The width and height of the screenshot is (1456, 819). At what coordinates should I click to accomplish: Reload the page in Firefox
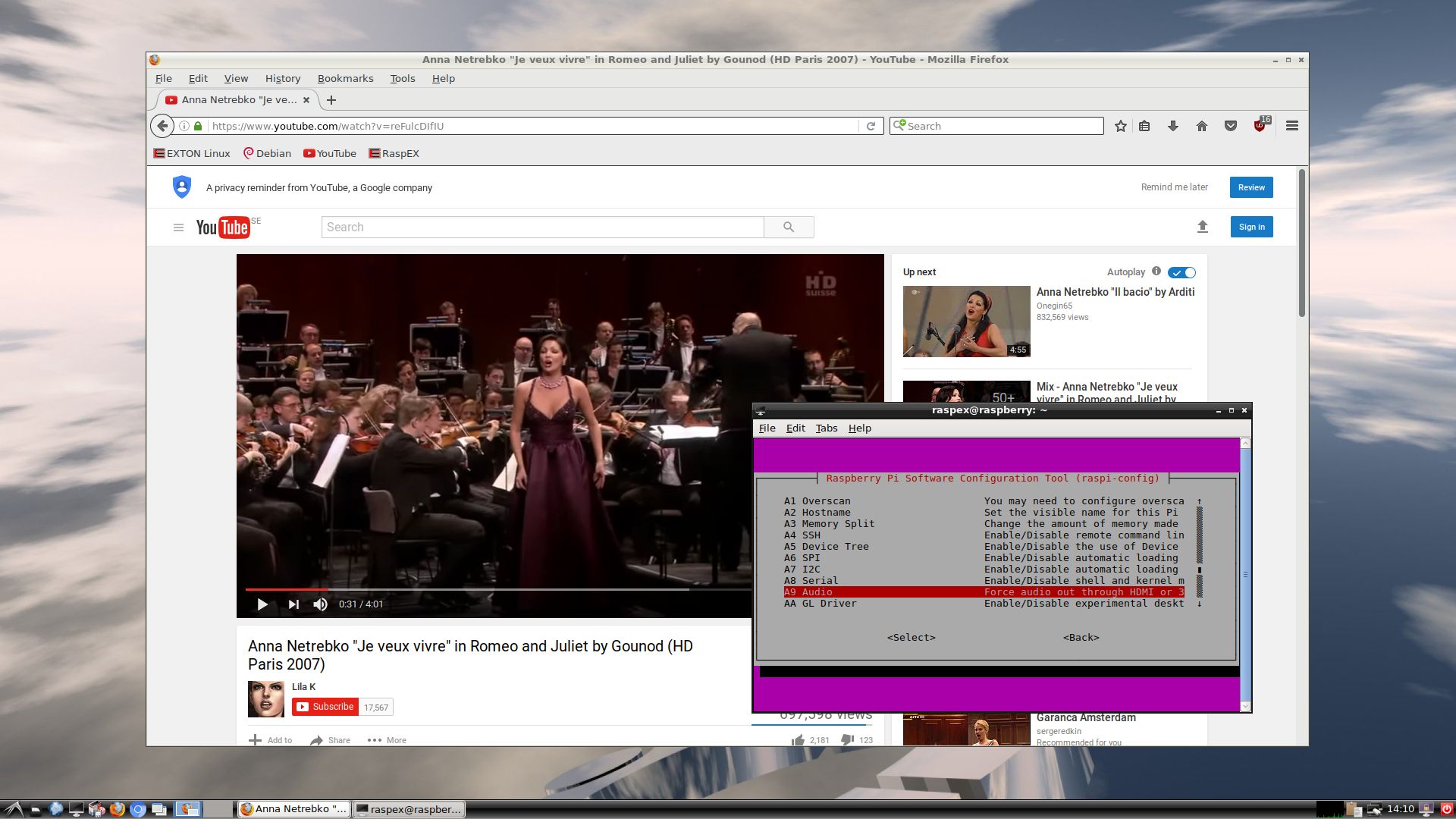point(871,126)
